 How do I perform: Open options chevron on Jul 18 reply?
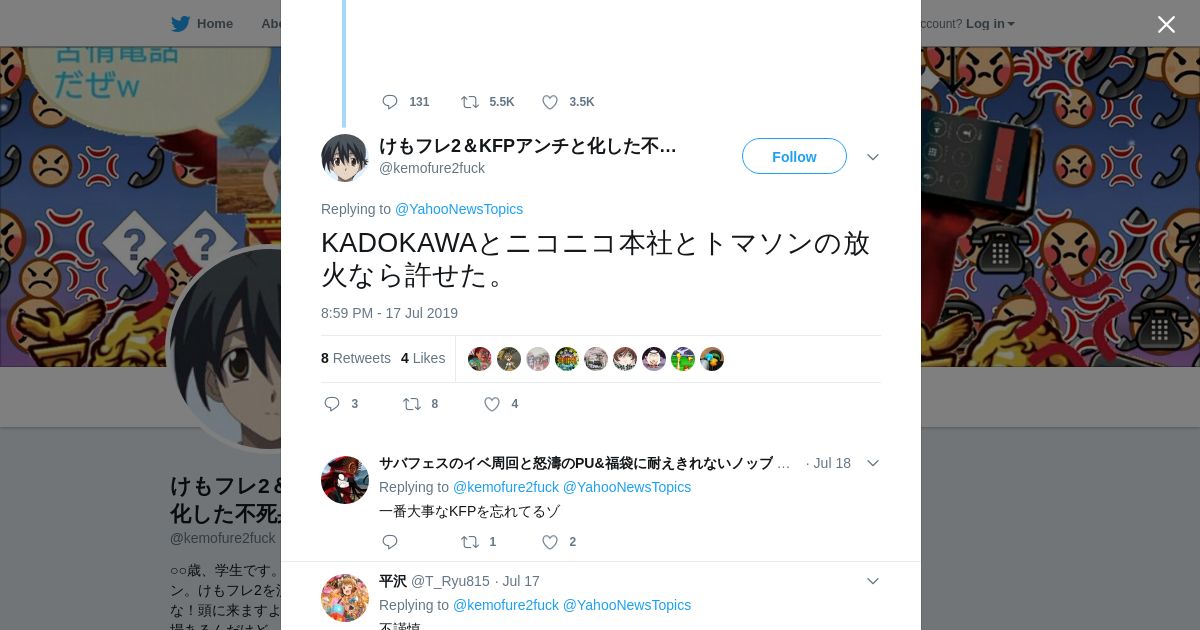pos(873,463)
